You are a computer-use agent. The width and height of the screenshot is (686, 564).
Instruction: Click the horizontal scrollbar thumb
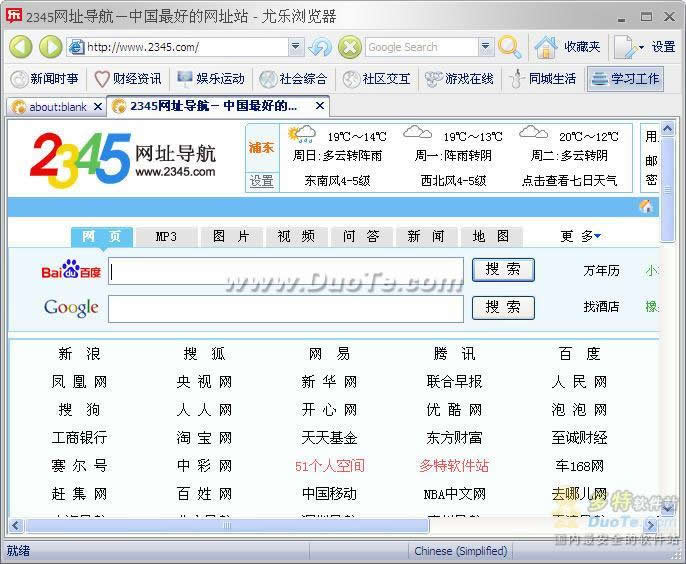tap(227, 525)
